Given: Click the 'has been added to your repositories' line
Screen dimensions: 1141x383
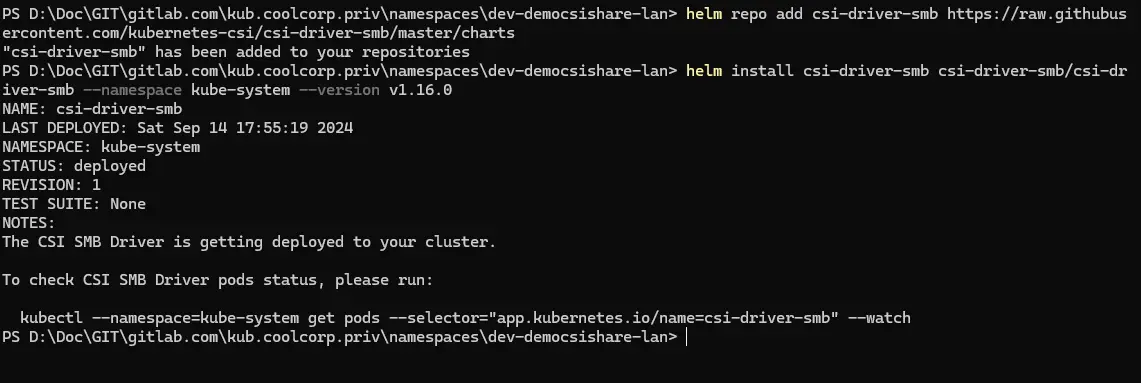Looking at the screenshot, I should (x=236, y=52).
